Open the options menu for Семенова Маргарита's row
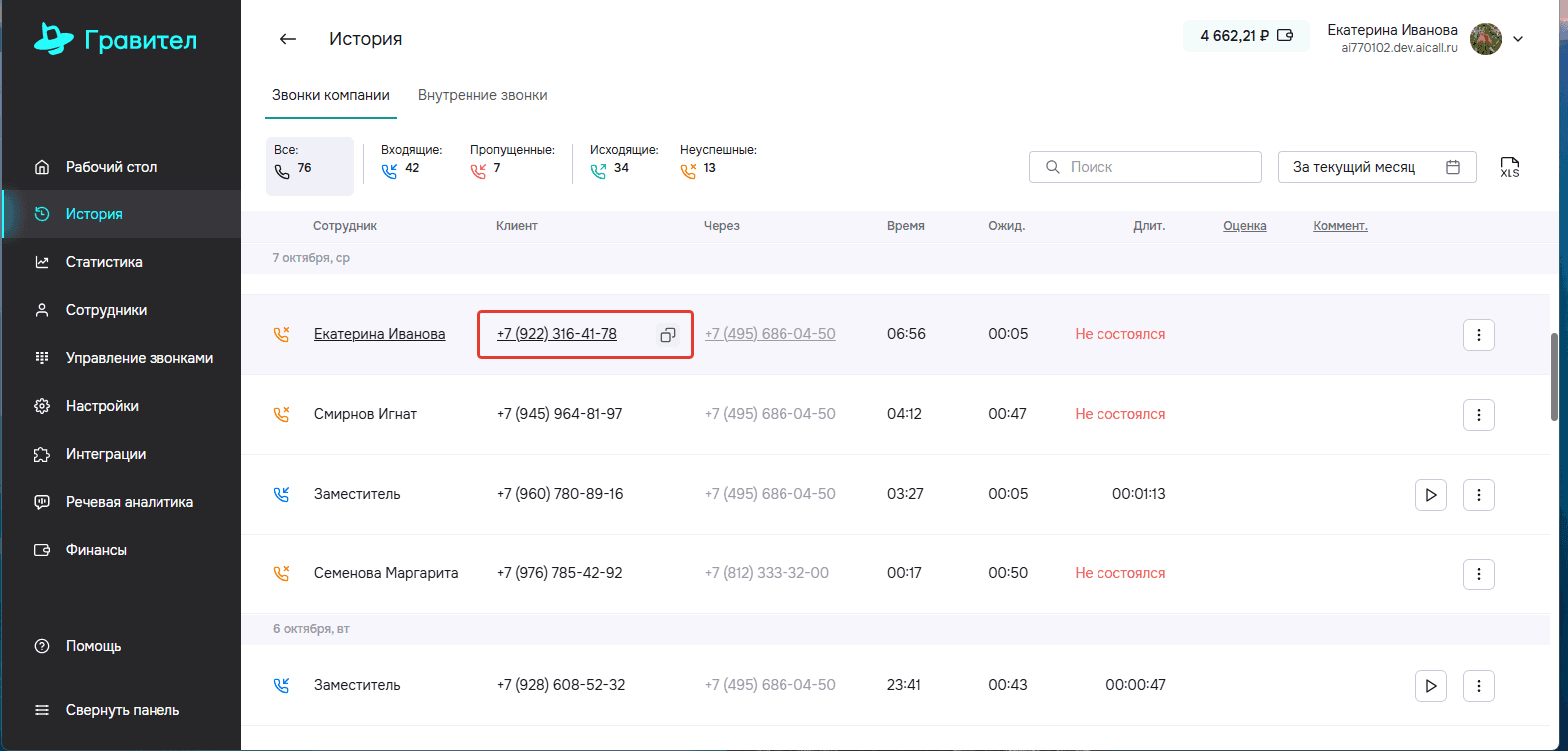This screenshot has height=751, width=1568. coord(1479,574)
